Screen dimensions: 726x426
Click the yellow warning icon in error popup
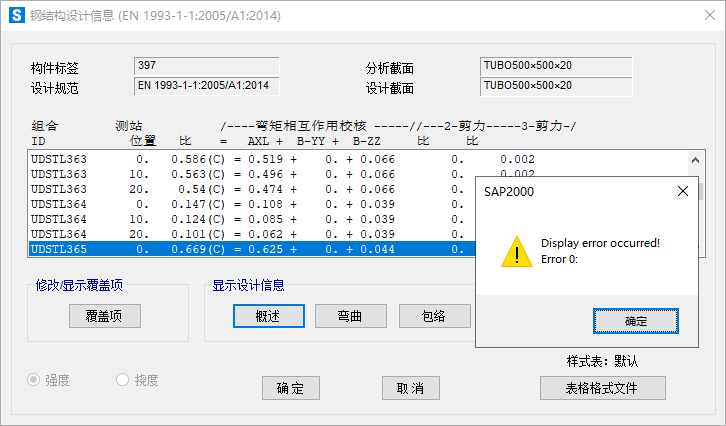point(516,251)
